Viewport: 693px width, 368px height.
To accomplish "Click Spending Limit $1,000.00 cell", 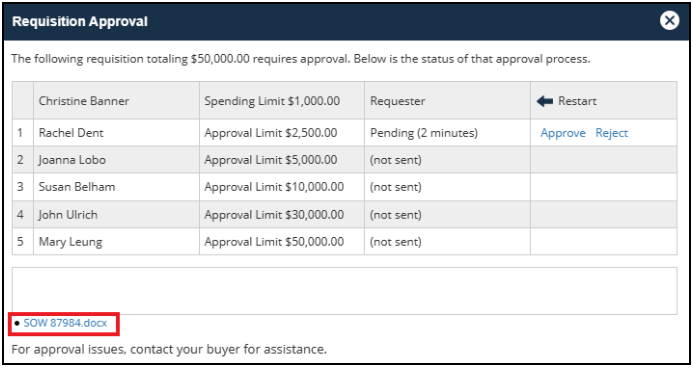I will click(x=282, y=101).
